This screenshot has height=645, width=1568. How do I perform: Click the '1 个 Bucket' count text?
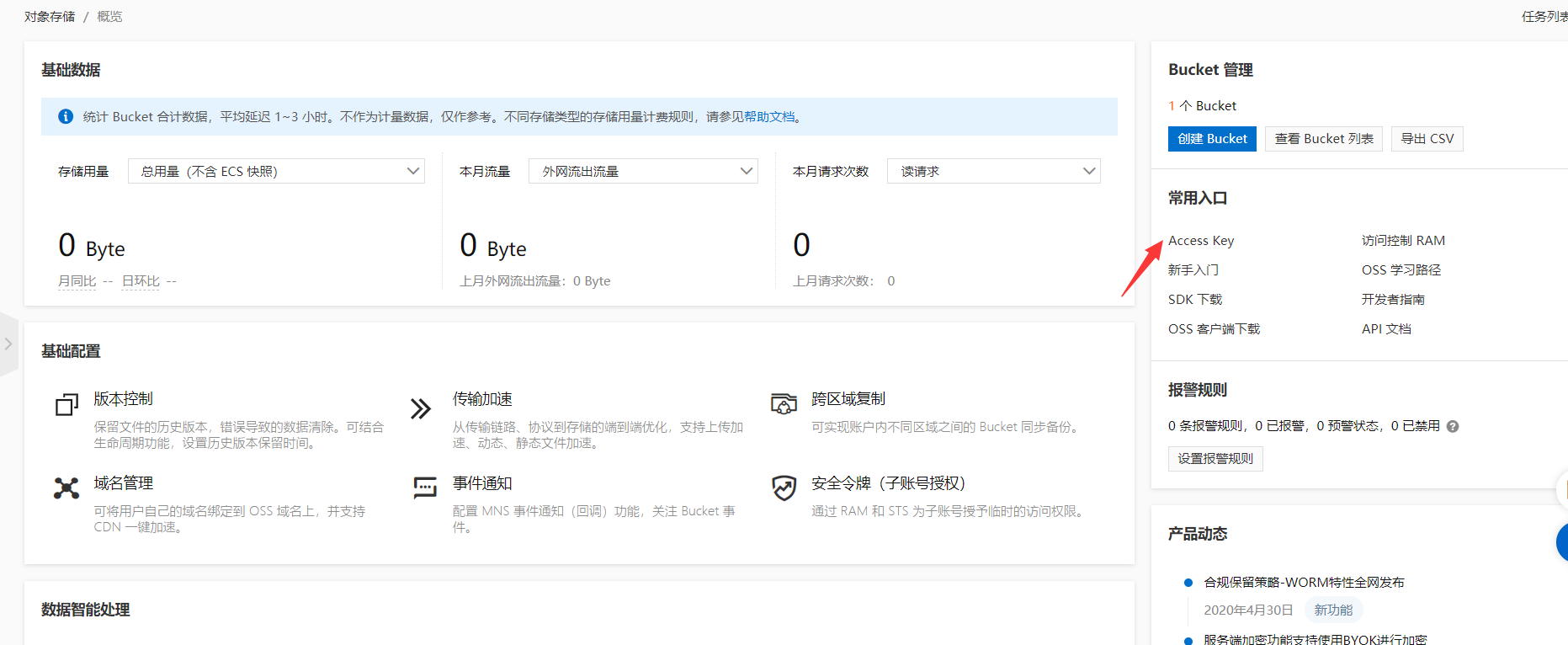(1202, 106)
